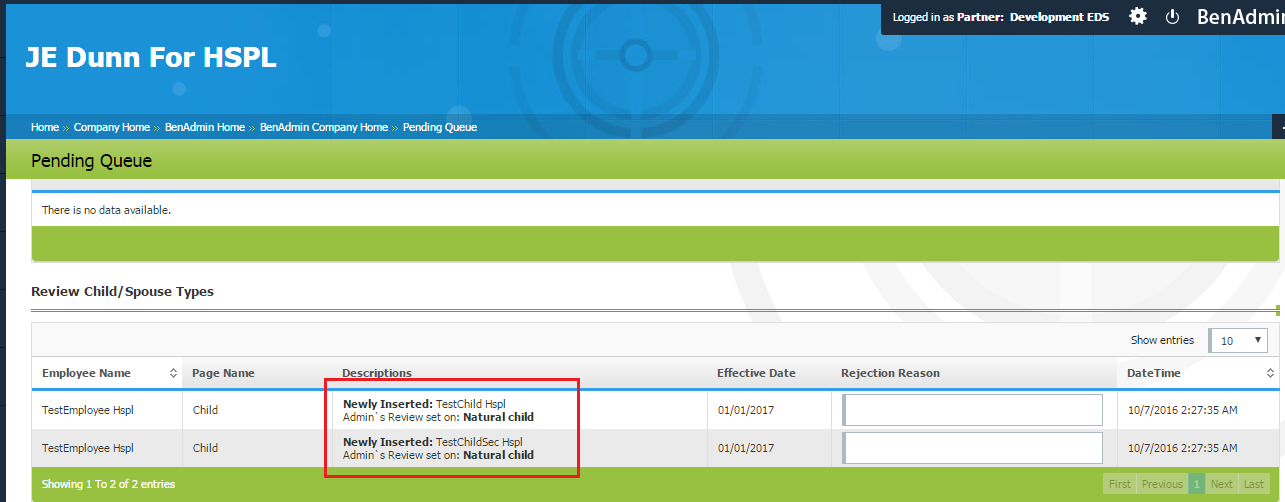This screenshot has height=502, width=1285.
Task: Click 'Showing 1 To 2 of 2 entries' text
Action: [x=108, y=484]
